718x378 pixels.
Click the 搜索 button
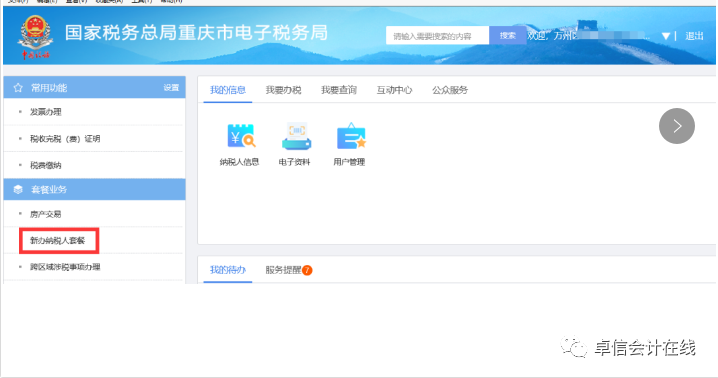pos(507,35)
